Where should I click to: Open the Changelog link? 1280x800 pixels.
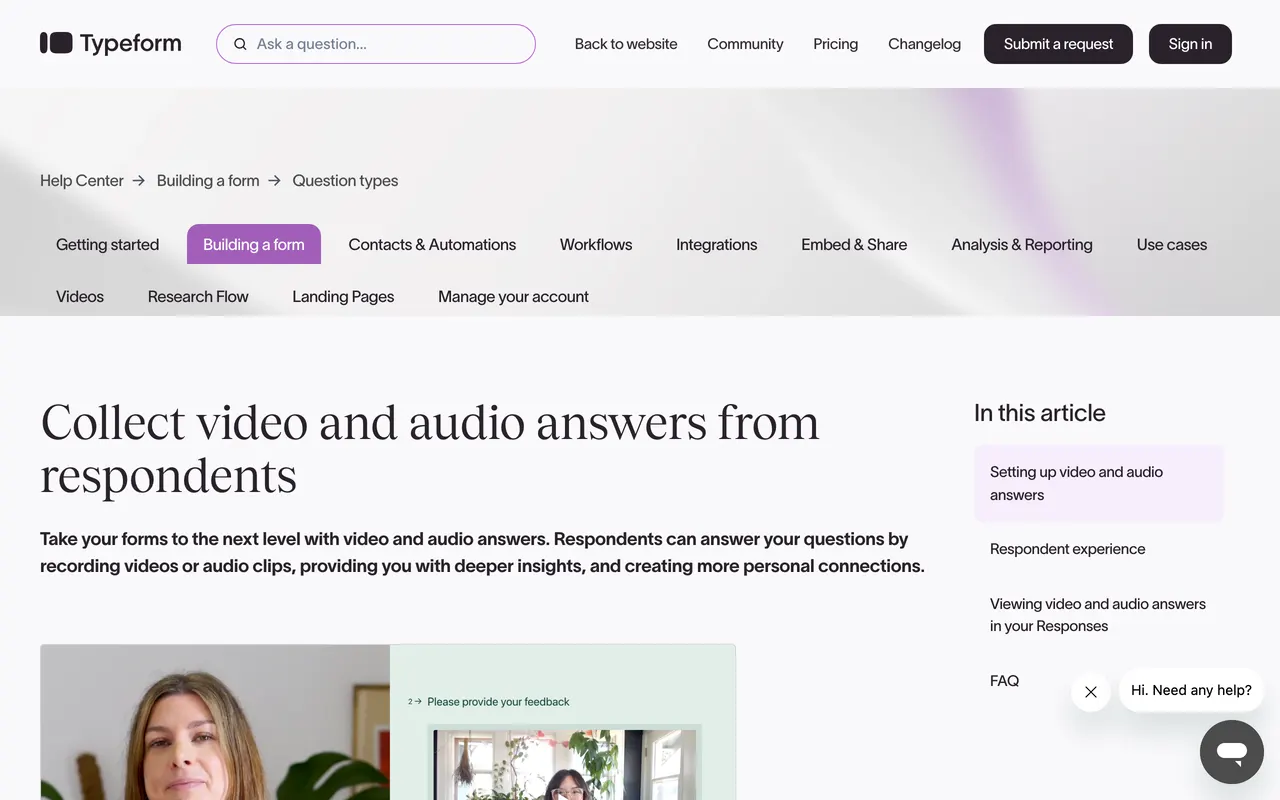924,44
